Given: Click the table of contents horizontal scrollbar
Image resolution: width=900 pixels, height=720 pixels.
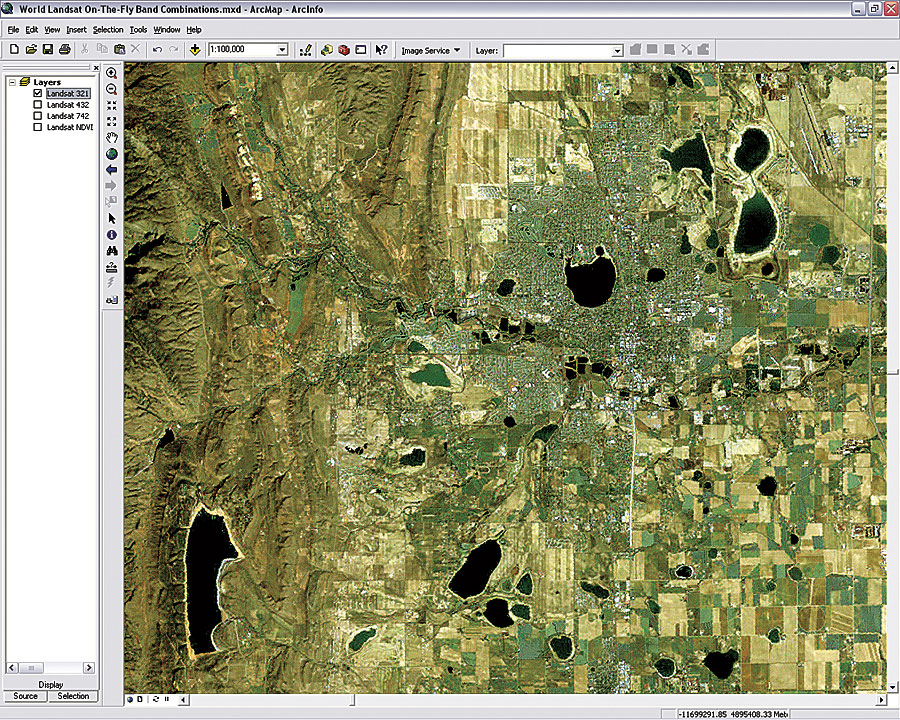Looking at the screenshot, I should (50, 667).
